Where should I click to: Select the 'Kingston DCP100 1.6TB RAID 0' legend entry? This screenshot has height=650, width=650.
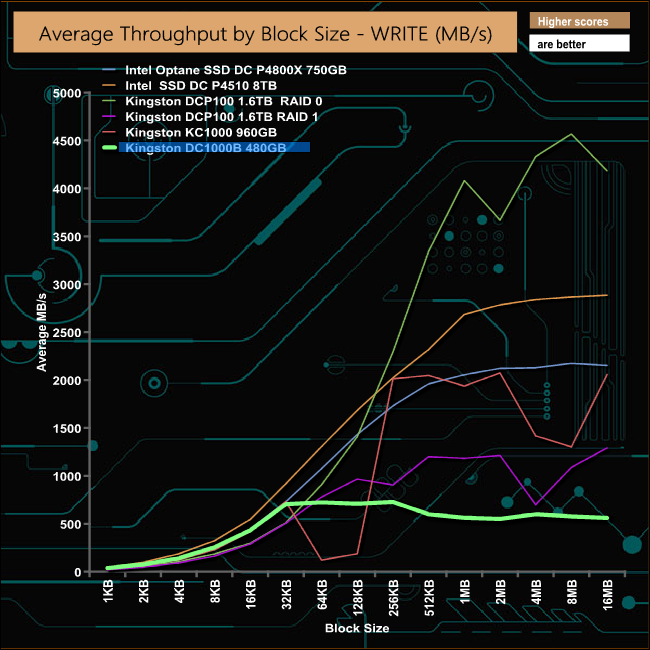coord(223,102)
